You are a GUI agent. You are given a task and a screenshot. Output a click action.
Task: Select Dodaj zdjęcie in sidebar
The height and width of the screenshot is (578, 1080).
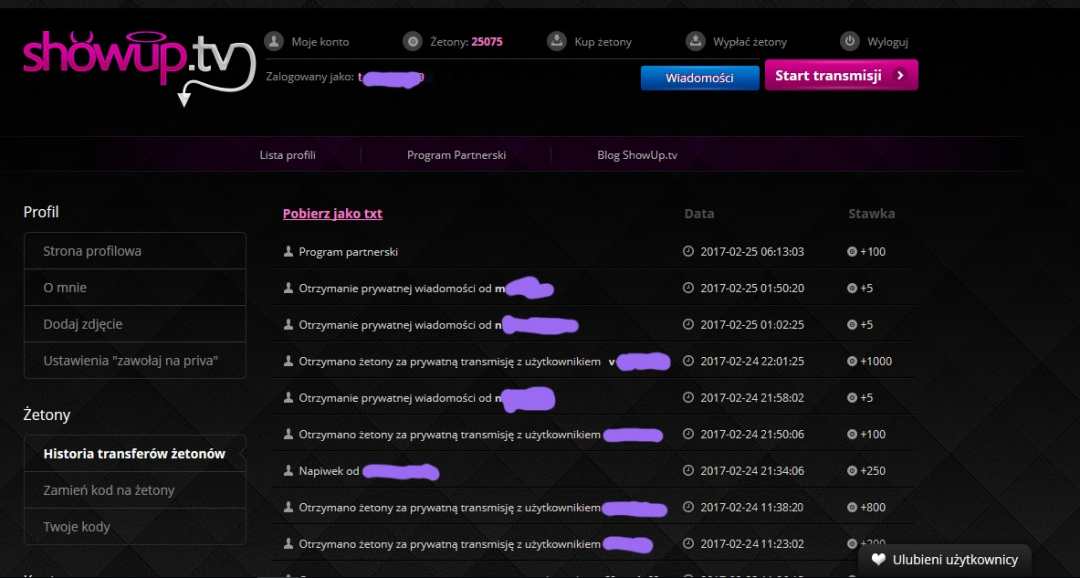83,324
